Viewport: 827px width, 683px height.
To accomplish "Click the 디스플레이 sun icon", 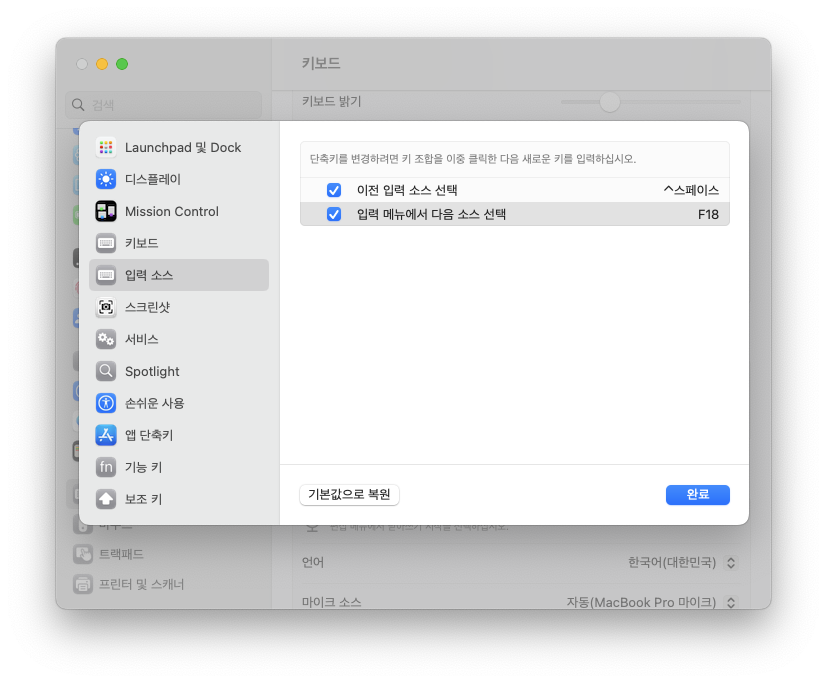I will point(106,179).
